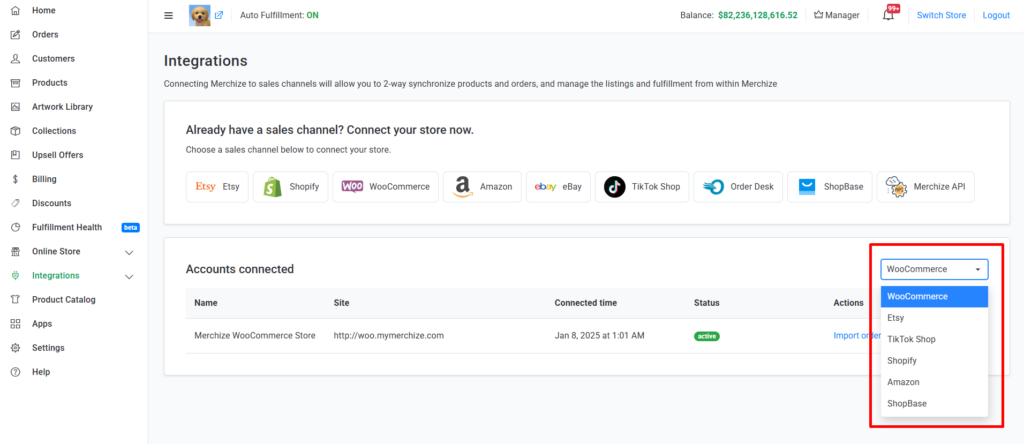Screen dimensions: 1024x444
Task: Click the Import orders action link
Action: pos(857,336)
